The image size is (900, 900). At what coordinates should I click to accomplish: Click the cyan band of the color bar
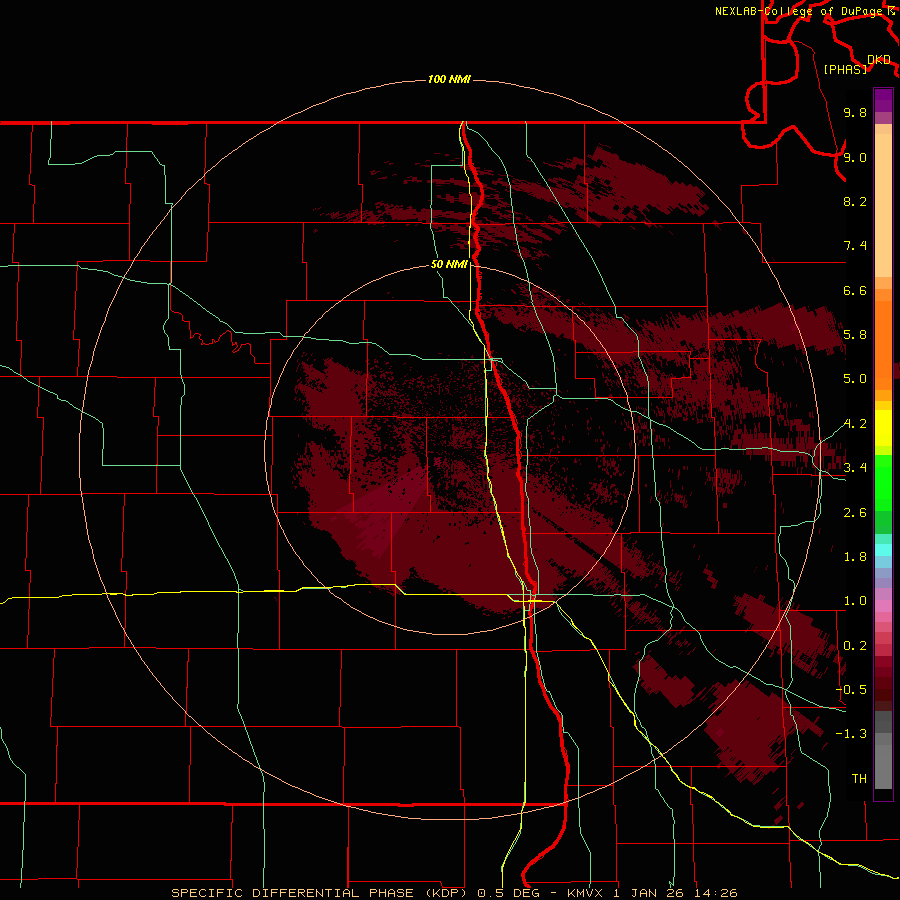[883, 550]
